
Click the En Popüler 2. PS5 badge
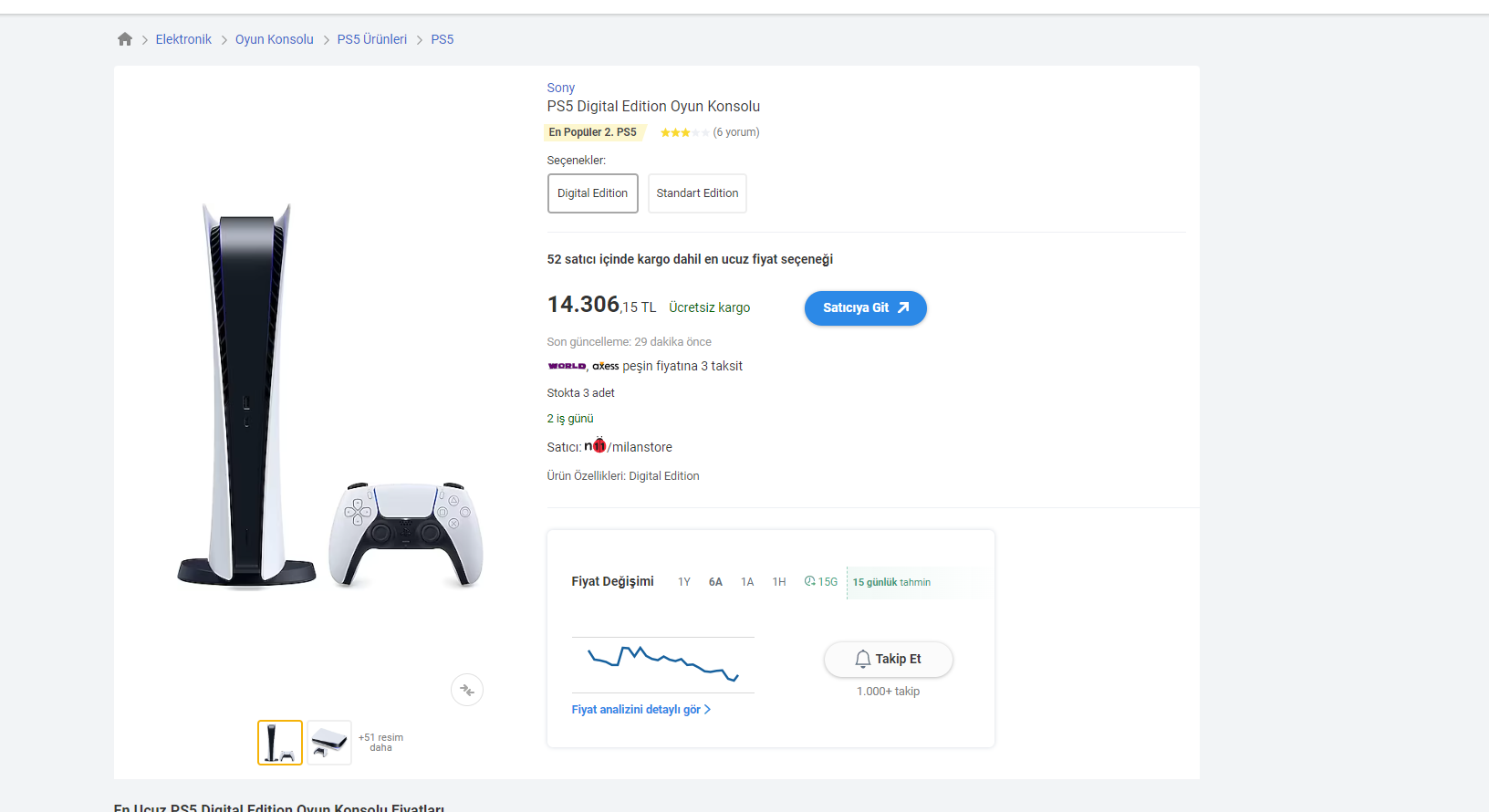[594, 132]
